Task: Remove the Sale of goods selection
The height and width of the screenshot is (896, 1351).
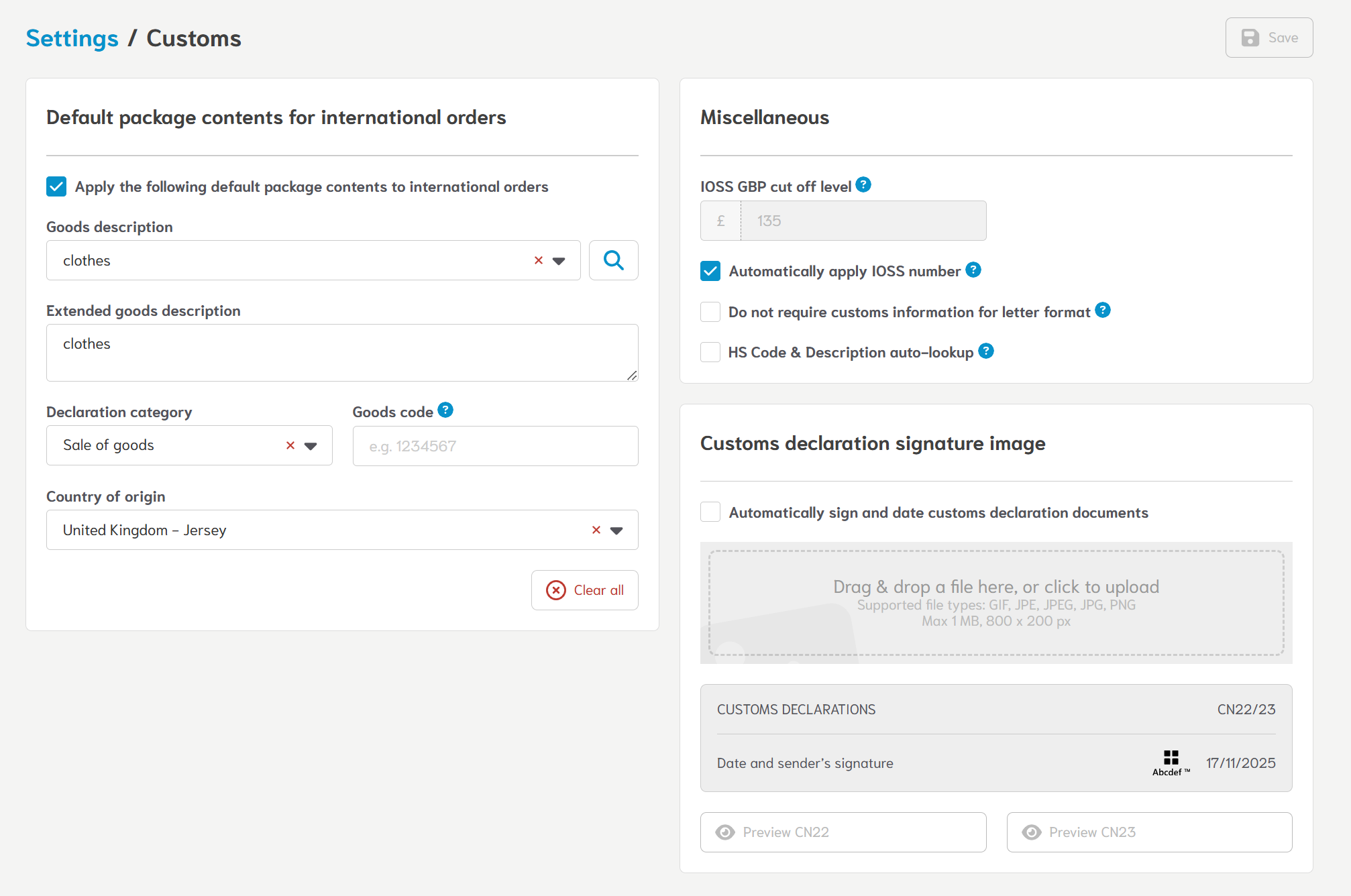Action: pos(290,445)
